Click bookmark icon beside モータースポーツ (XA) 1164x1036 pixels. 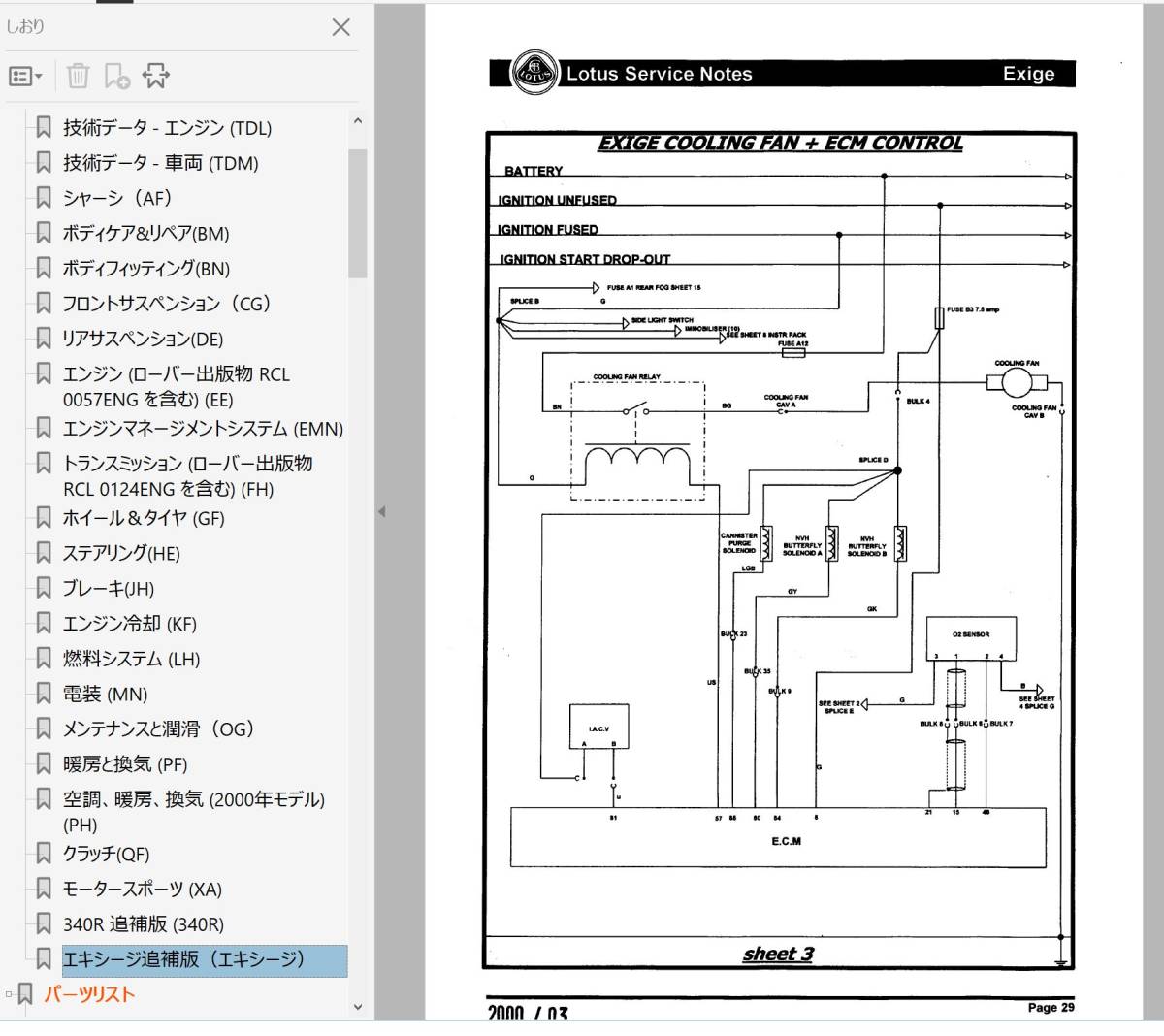(x=44, y=889)
